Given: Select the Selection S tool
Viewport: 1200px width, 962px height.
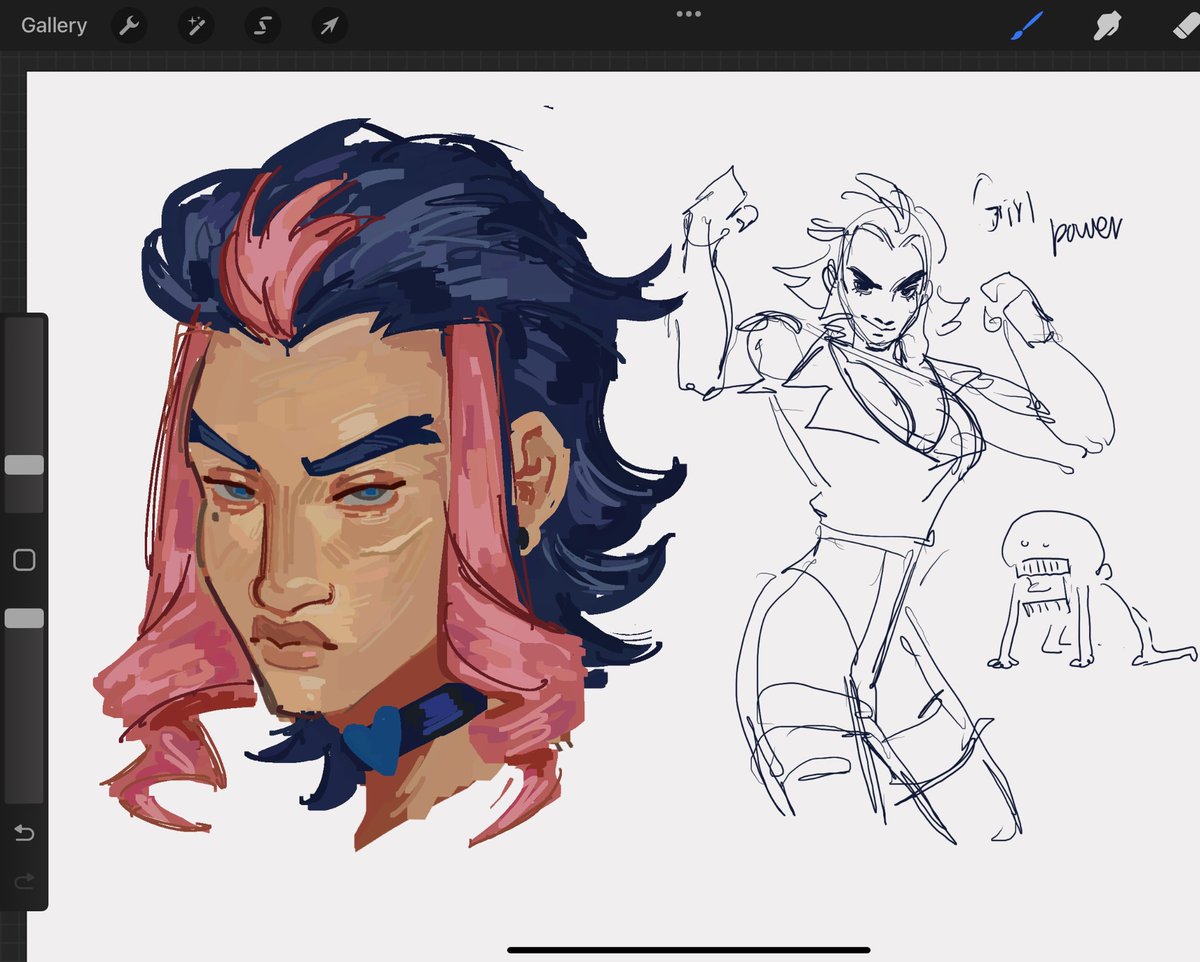Looking at the screenshot, I should coord(263,26).
